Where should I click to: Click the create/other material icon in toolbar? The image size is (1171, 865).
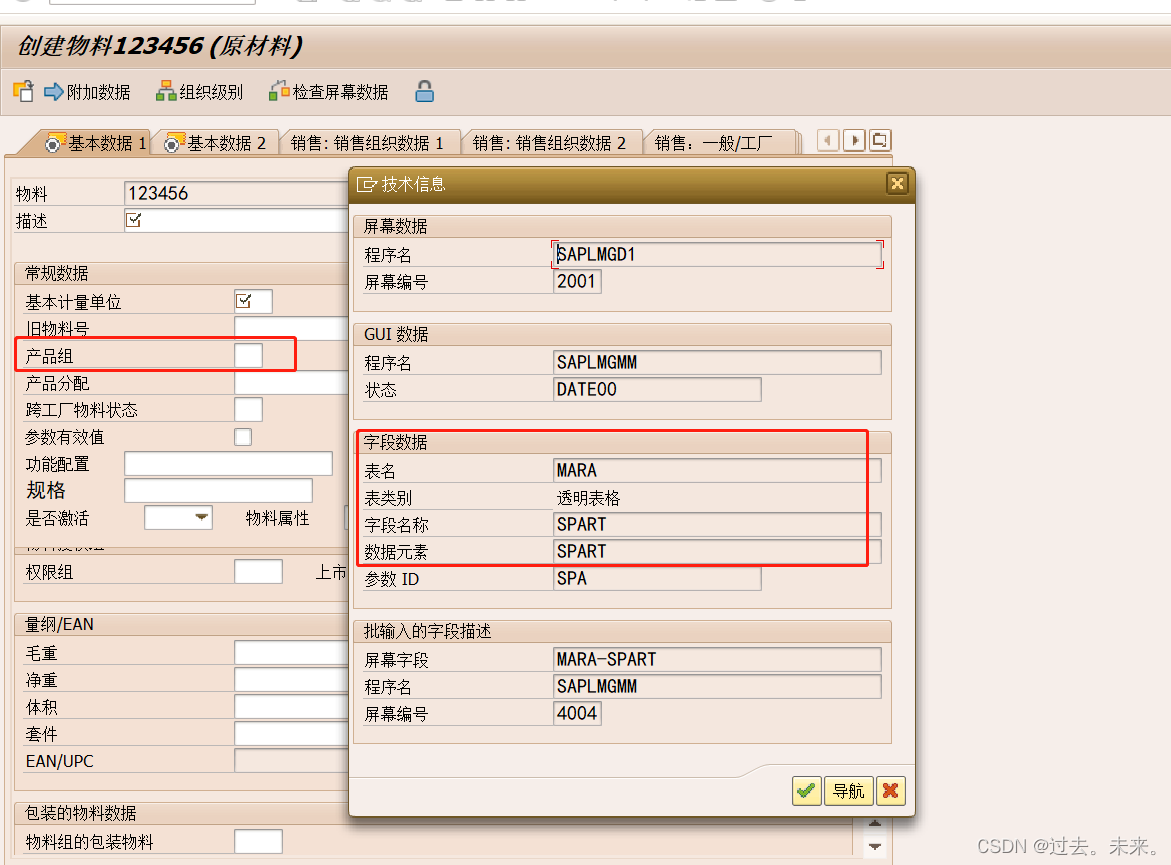tap(23, 91)
